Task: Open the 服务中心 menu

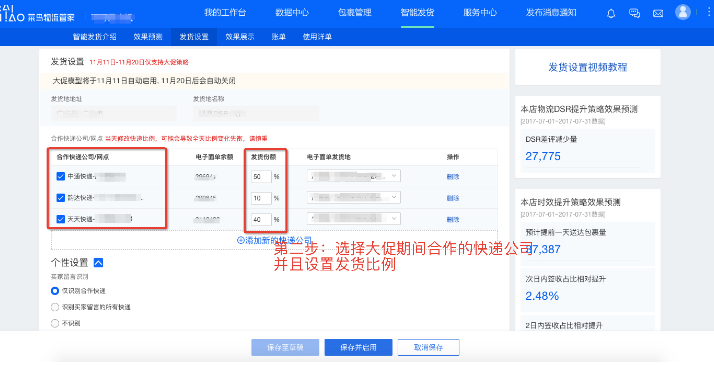Action: click(480, 13)
